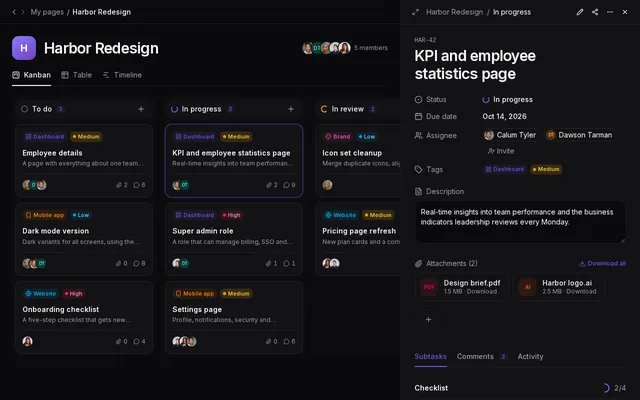Click the 5 members label
This screenshot has height=400, width=640.
pos(371,48)
